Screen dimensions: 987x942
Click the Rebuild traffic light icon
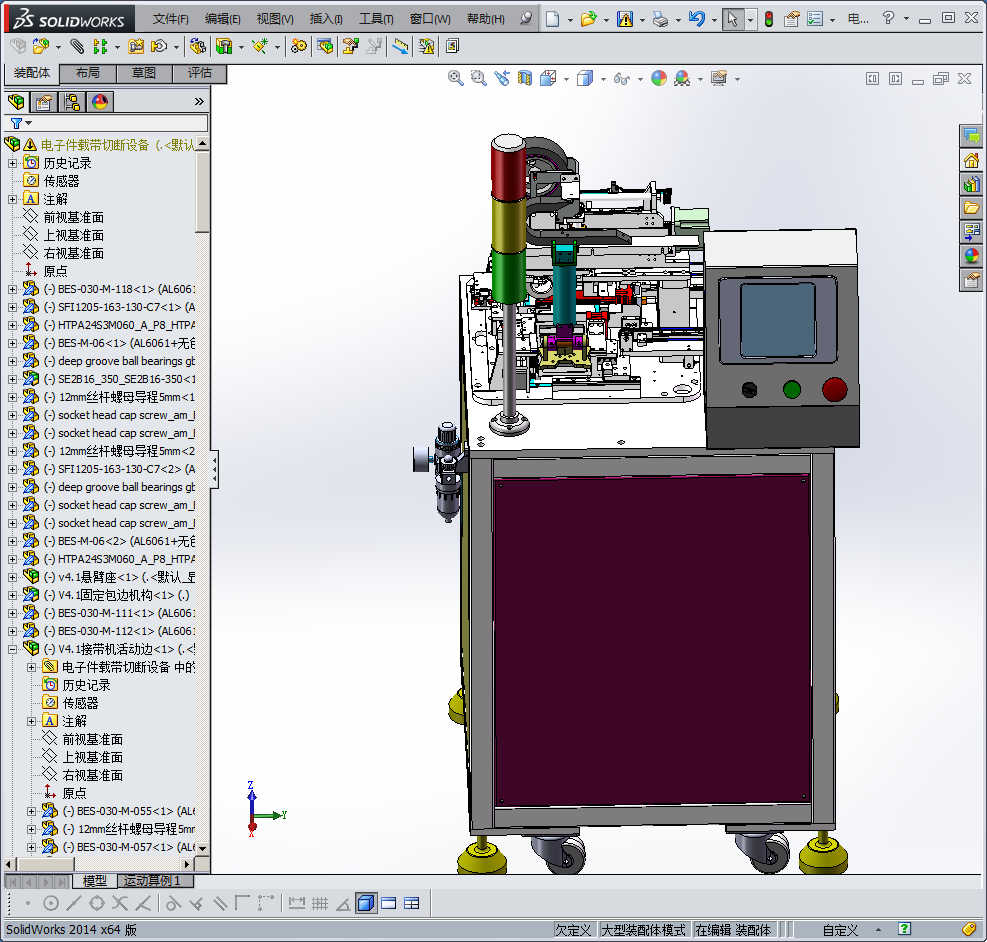(x=769, y=19)
